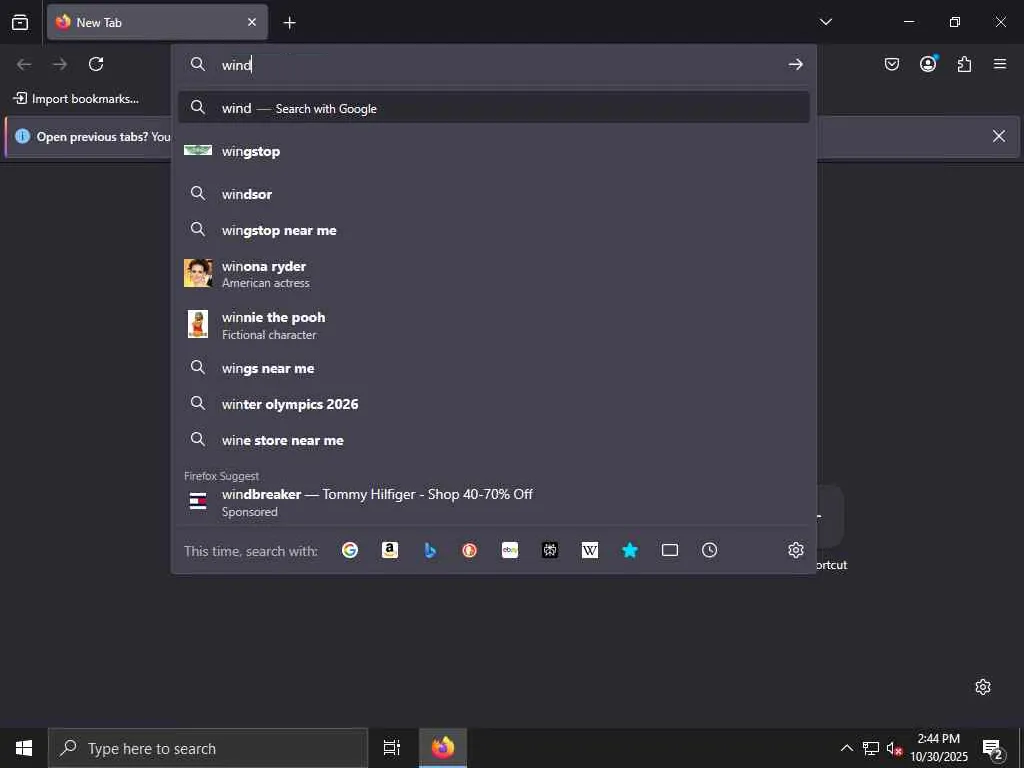Click the go arrow in address bar
Image resolution: width=1024 pixels, height=768 pixels.
795,64
